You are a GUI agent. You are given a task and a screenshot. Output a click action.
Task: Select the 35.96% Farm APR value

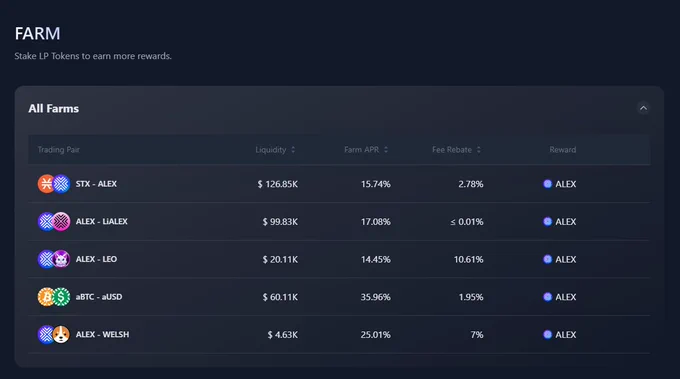coord(376,297)
